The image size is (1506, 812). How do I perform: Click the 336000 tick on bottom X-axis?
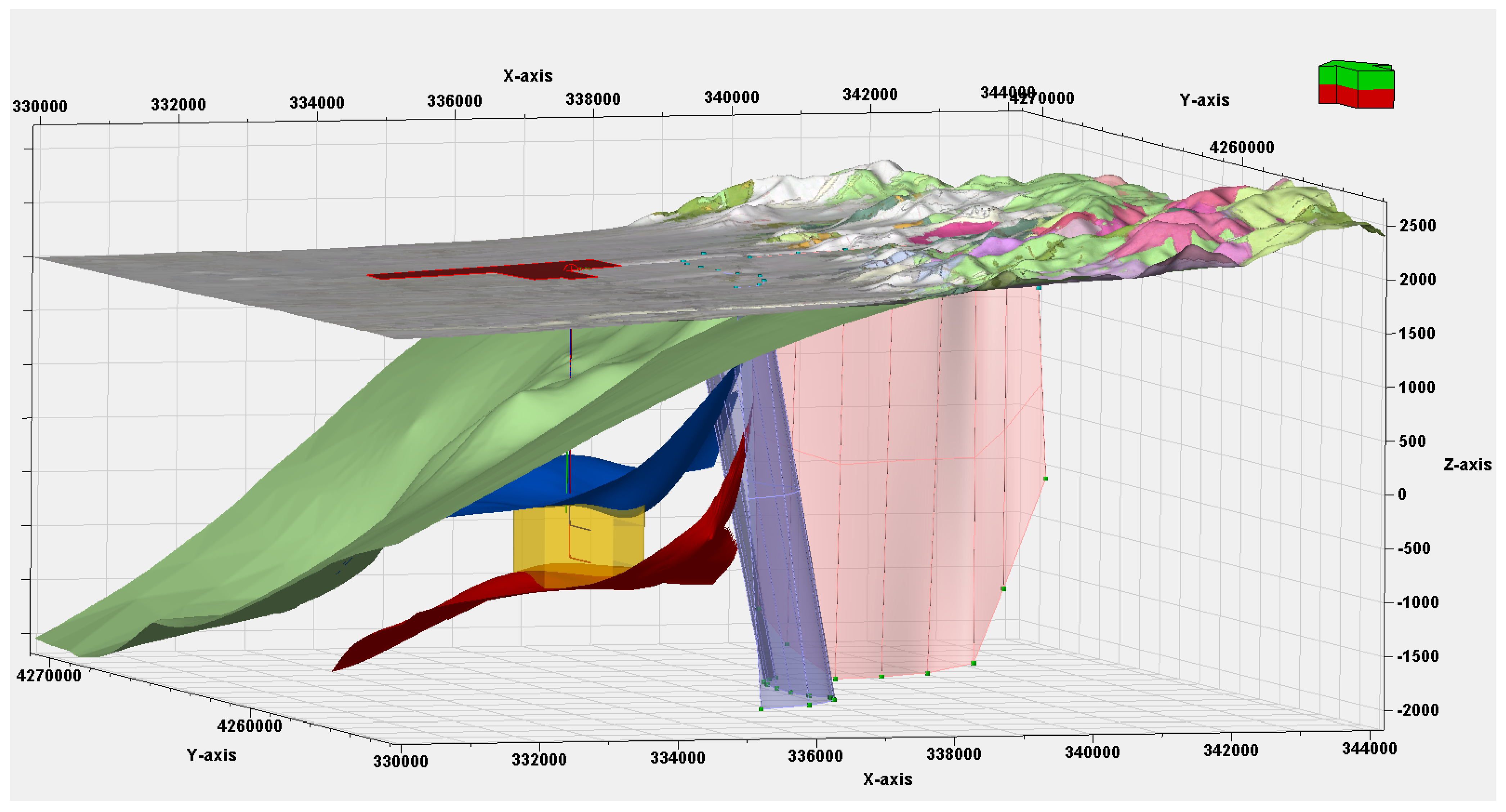815,757
